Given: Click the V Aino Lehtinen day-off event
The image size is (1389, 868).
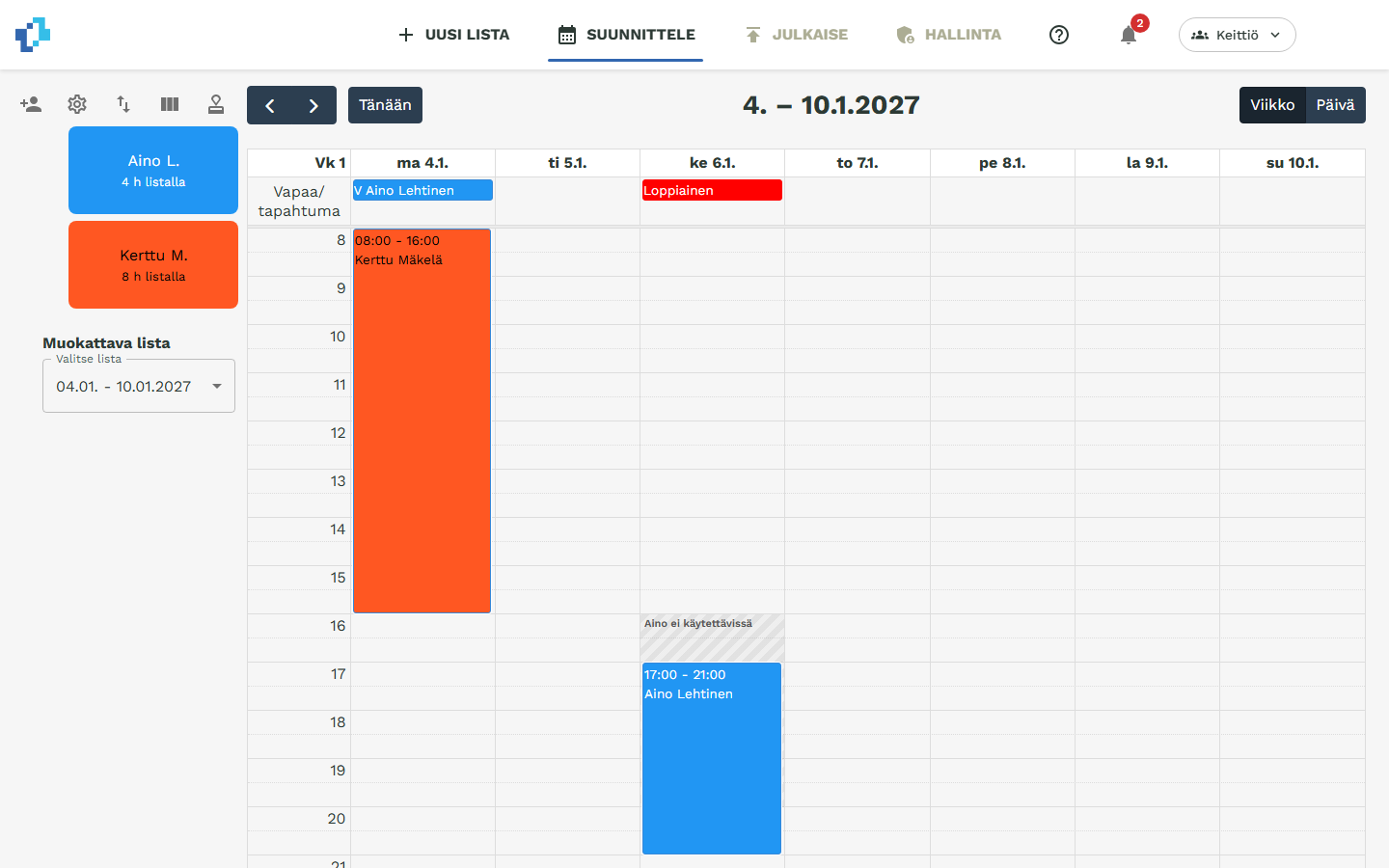Looking at the screenshot, I should pos(422,190).
